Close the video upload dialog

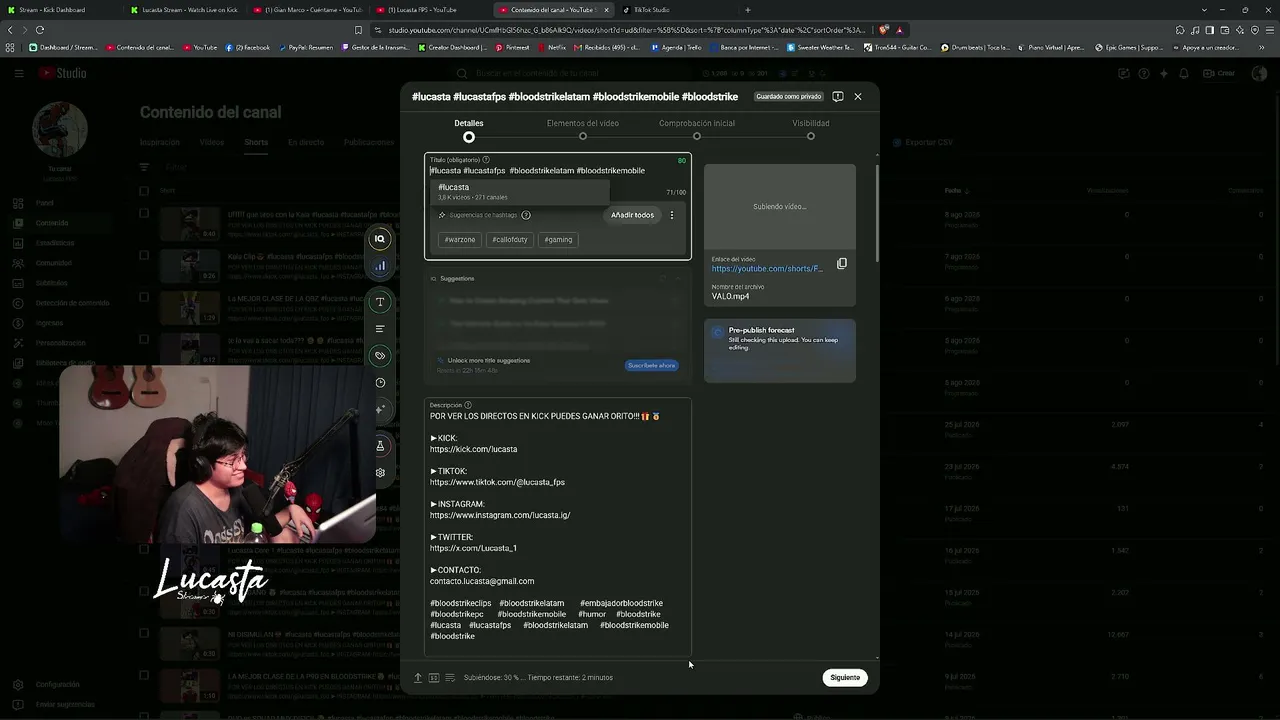coord(857,97)
